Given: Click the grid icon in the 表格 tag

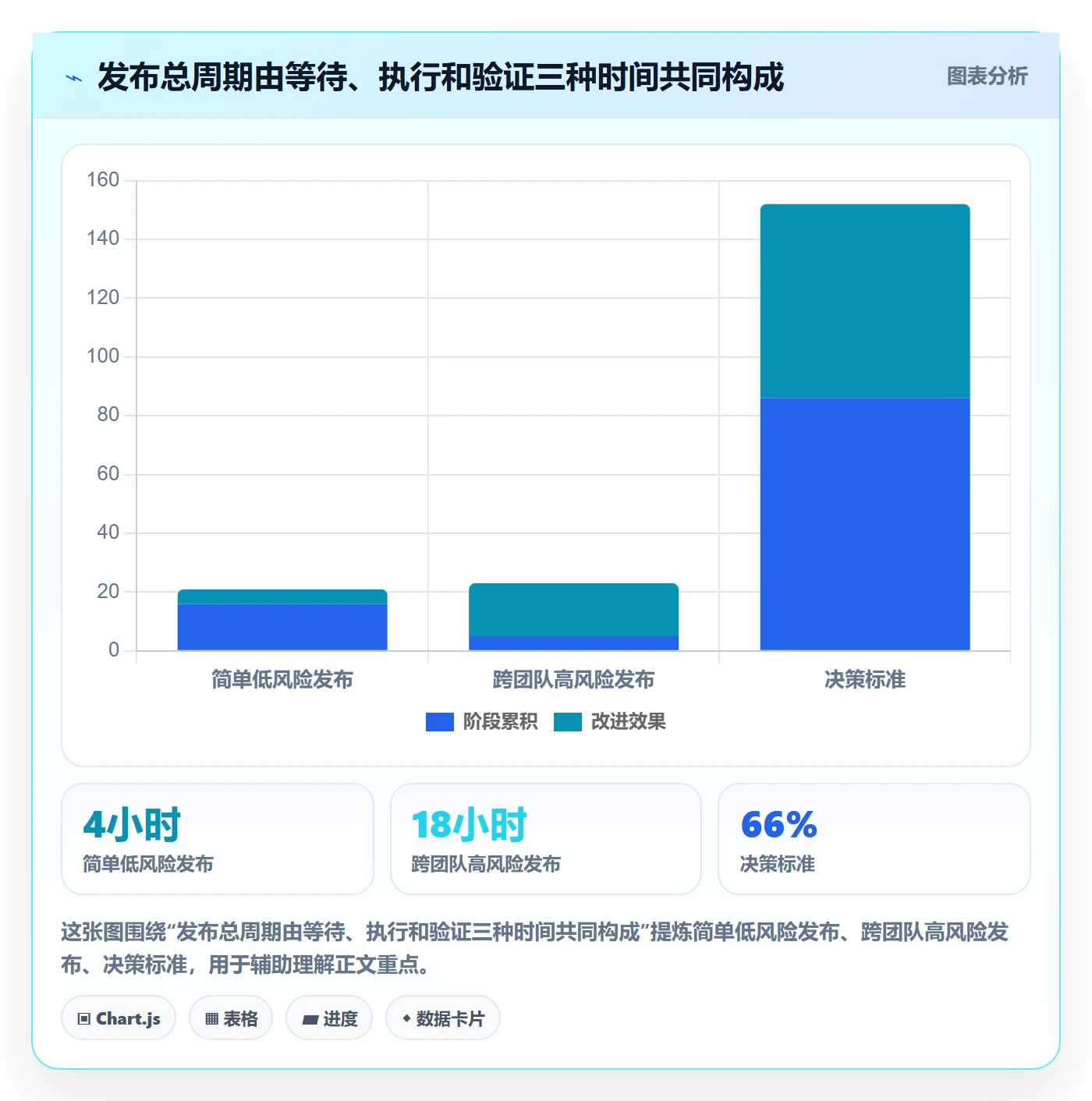Looking at the screenshot, I should point(211,1018).
